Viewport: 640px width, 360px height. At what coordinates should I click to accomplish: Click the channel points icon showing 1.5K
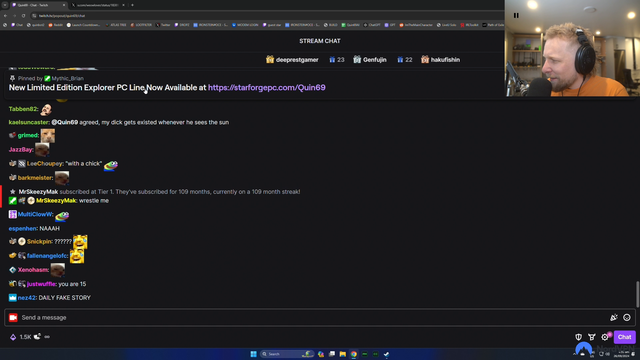pyautogui.click(x=13, y=337)
